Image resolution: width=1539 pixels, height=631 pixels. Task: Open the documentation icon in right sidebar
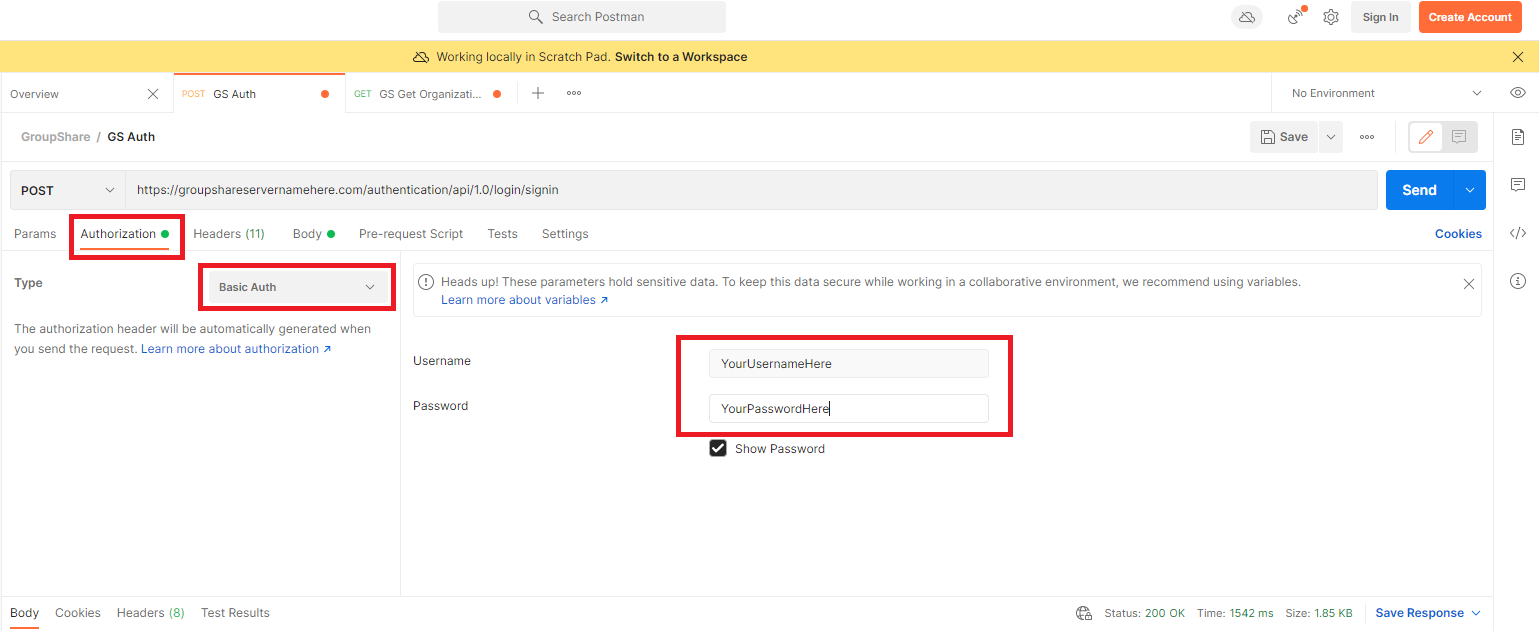1518,137
